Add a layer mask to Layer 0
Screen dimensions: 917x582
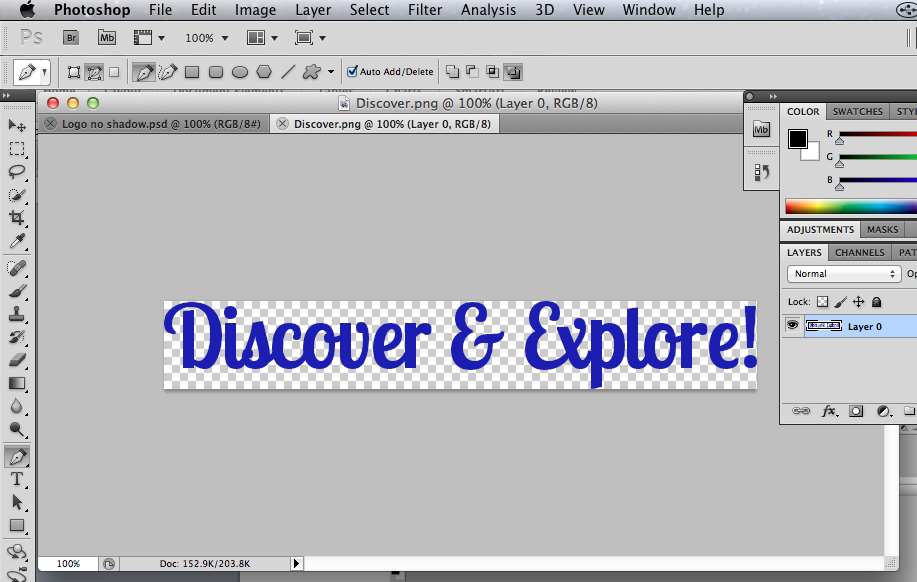pos(856,410)
